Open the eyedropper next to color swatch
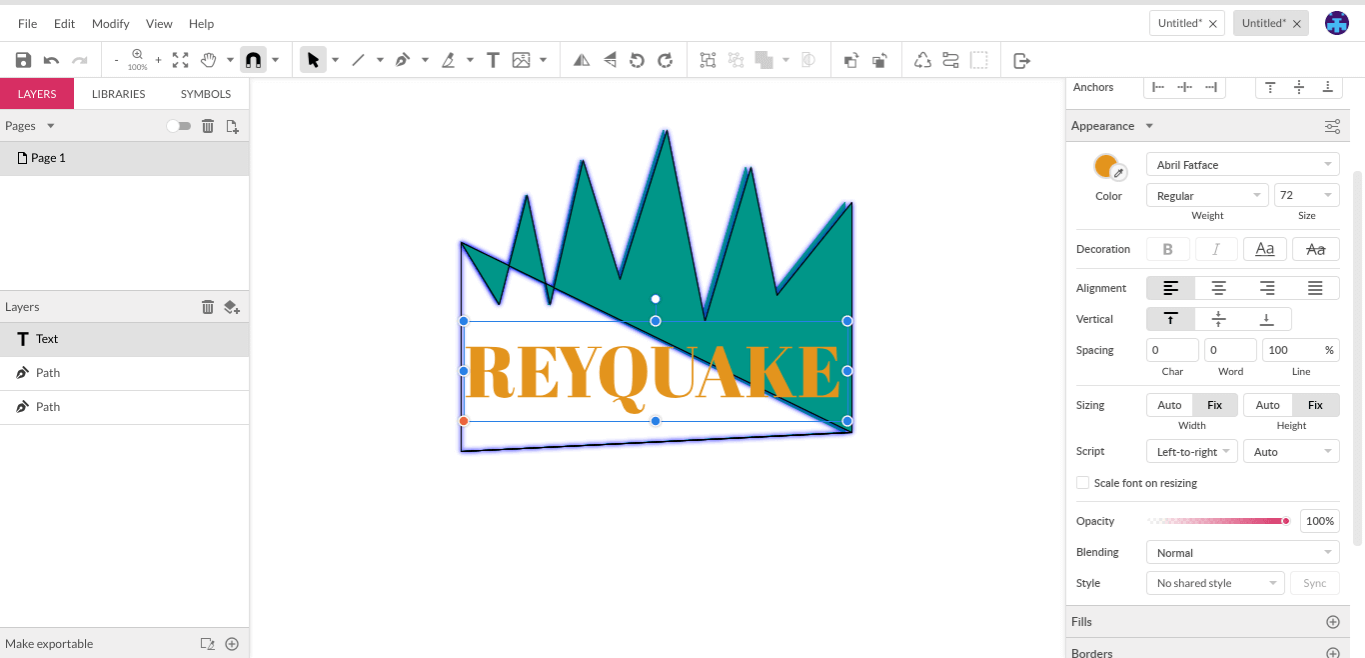The height and width of the screenshot is (658, 1365). click(1119, 173)
